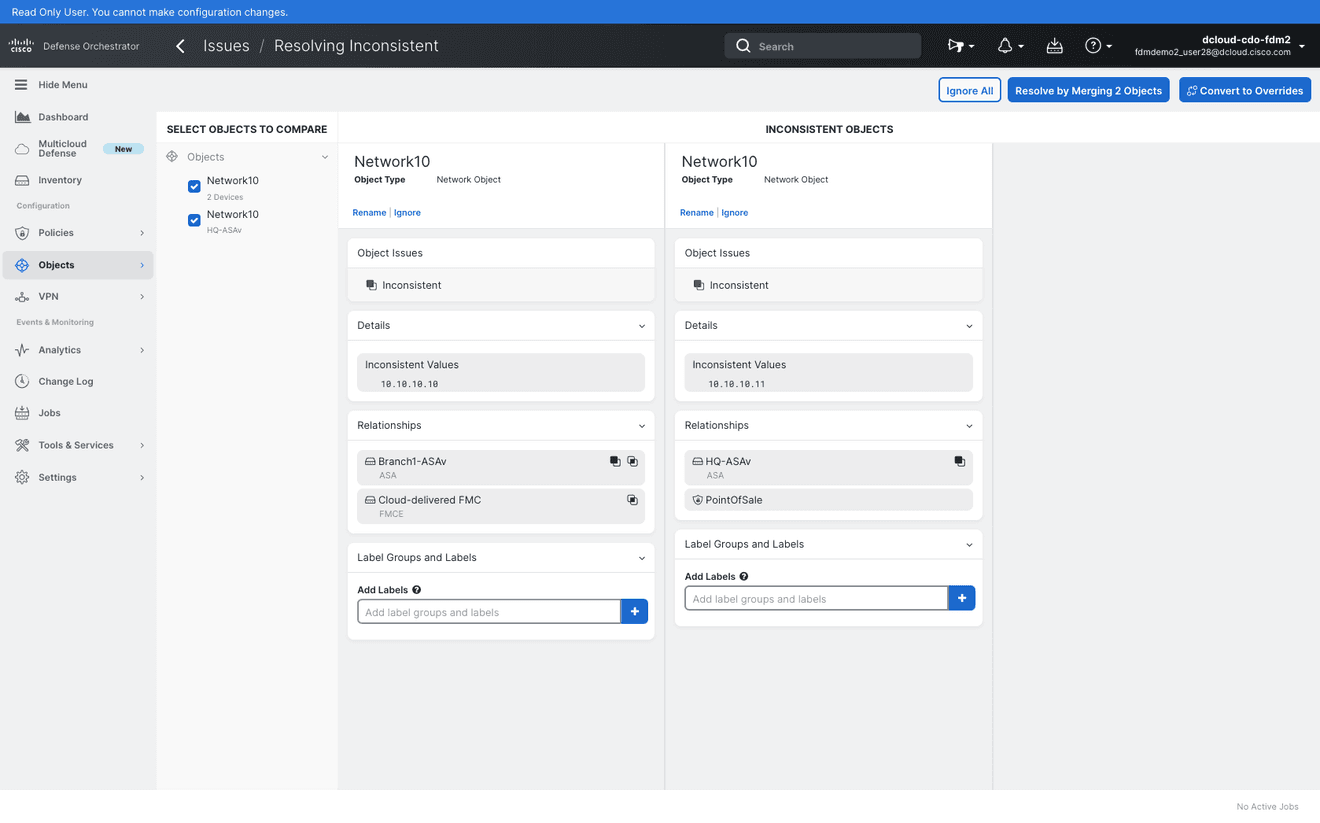Click Resolve by Merging 2 Objects

1088,90
